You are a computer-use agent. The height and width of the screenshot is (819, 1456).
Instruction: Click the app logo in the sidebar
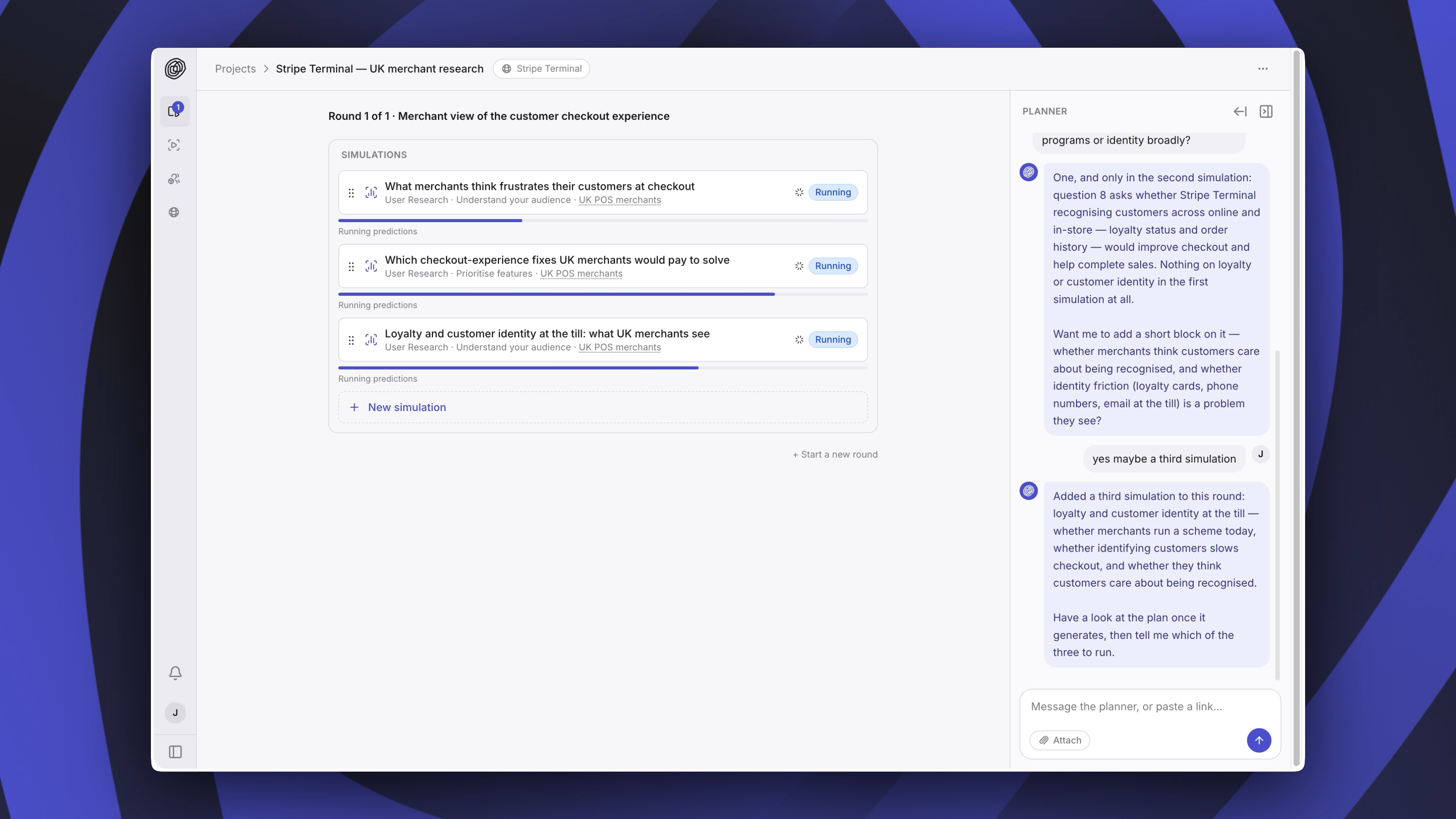tap(175, 68)
